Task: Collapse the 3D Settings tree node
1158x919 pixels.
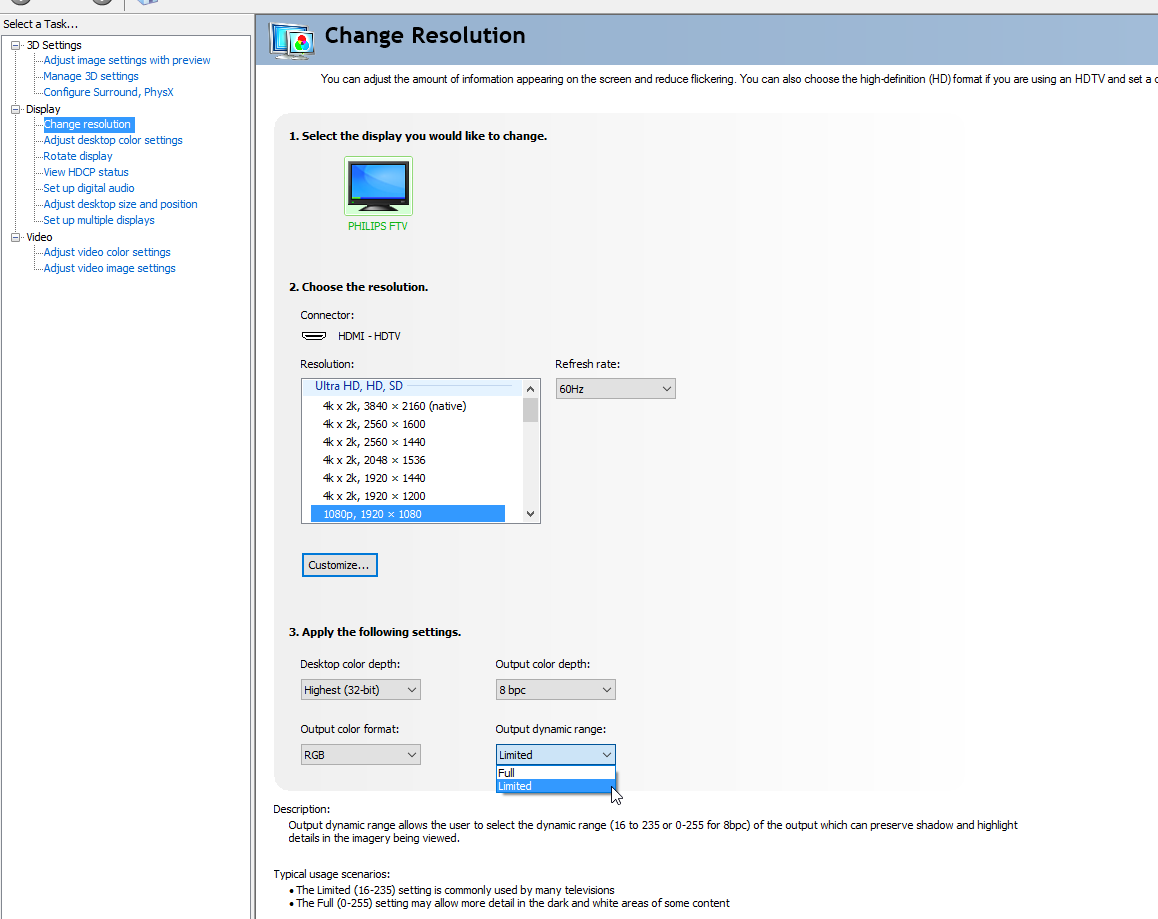Action: [x=16, y=45]
